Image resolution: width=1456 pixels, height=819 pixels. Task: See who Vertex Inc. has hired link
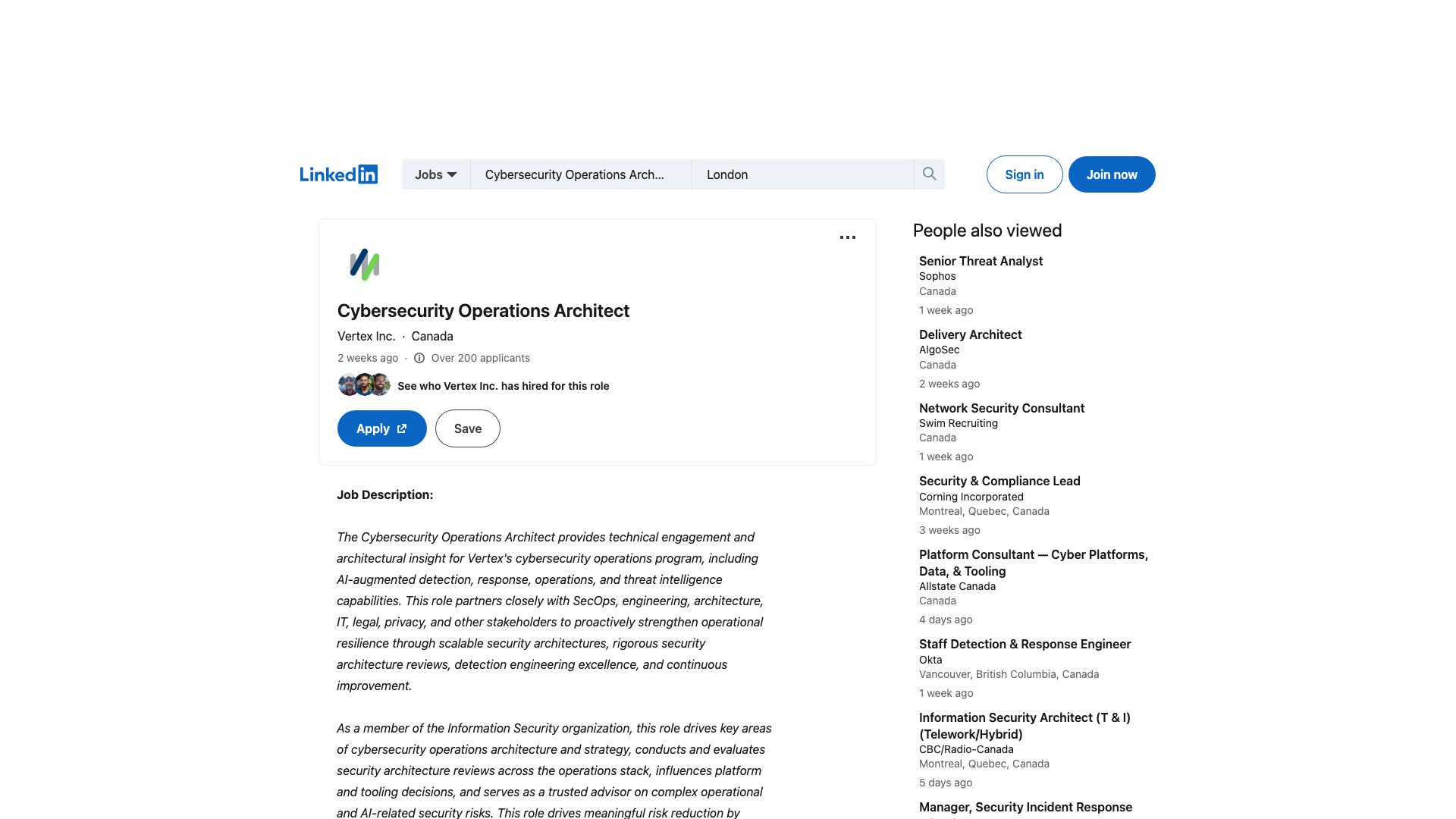click(504, 386)
